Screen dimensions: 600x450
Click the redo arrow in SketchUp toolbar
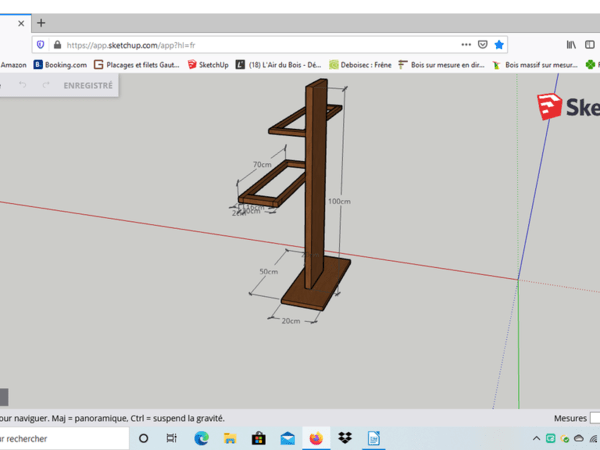[45, 85]
